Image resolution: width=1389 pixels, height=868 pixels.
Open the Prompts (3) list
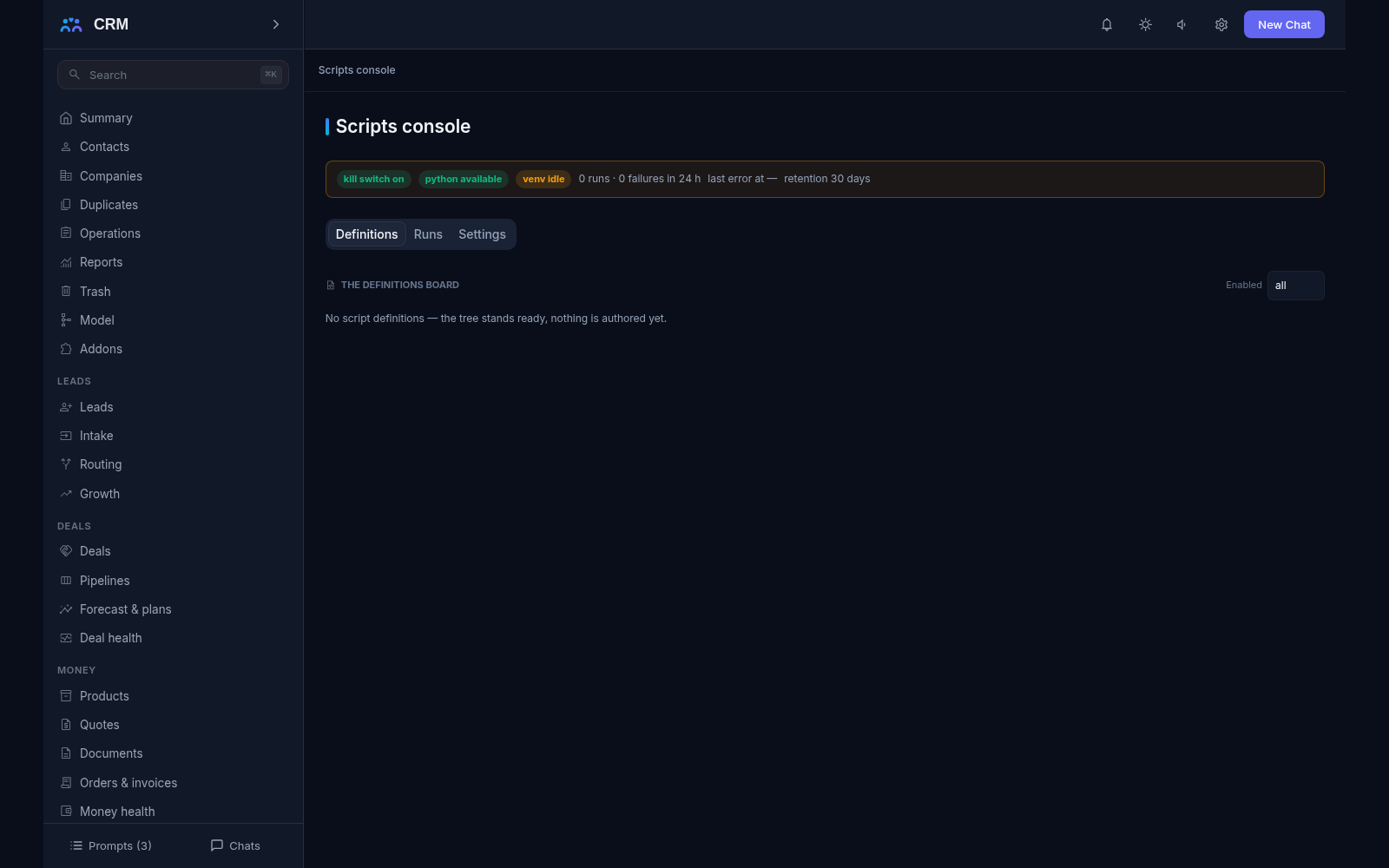(x=110, y=845)
